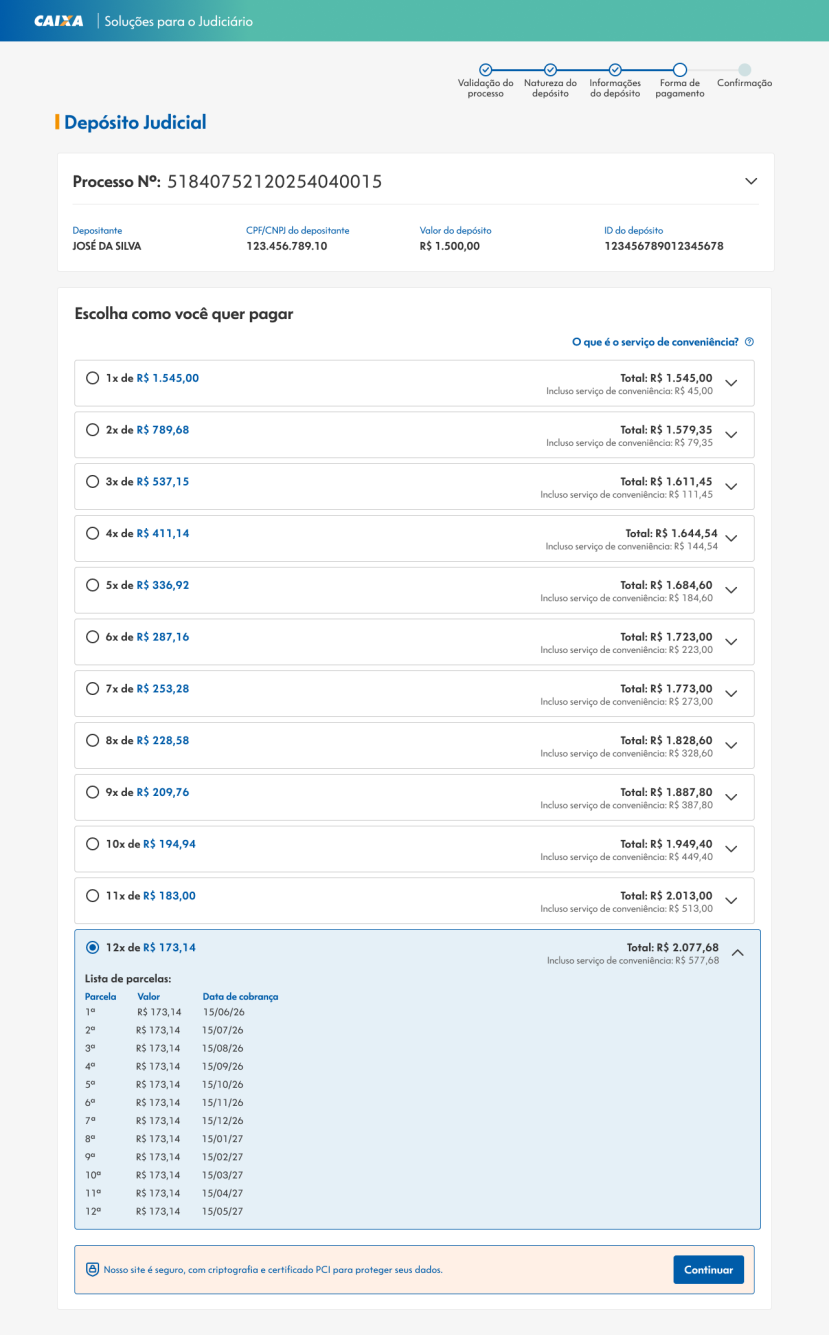Screen dimensions: 829x1335
Task: Go to Validação do processo step circle
Action: (485, 70)
